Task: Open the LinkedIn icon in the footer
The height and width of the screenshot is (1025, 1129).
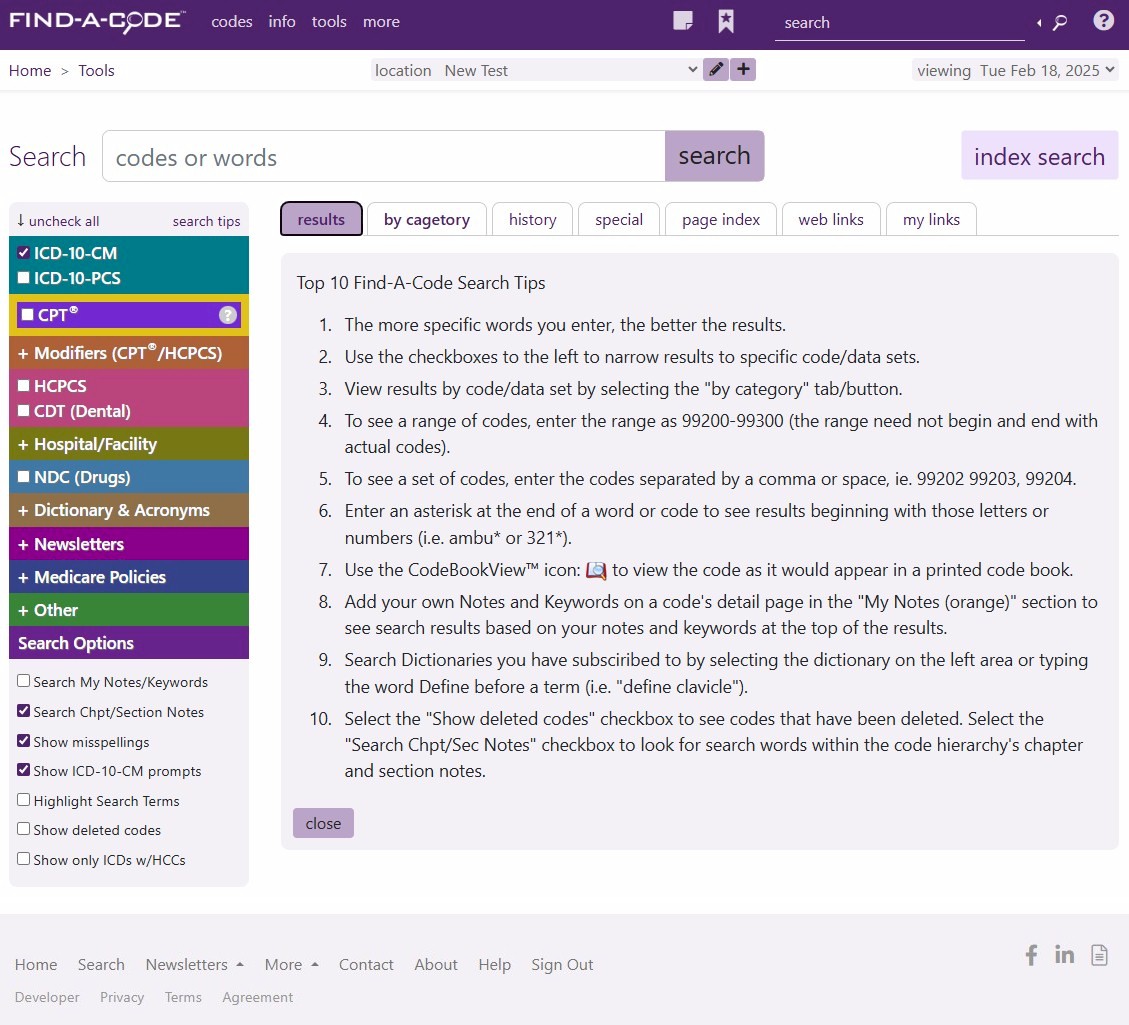Action: (x=1064, y=954)
